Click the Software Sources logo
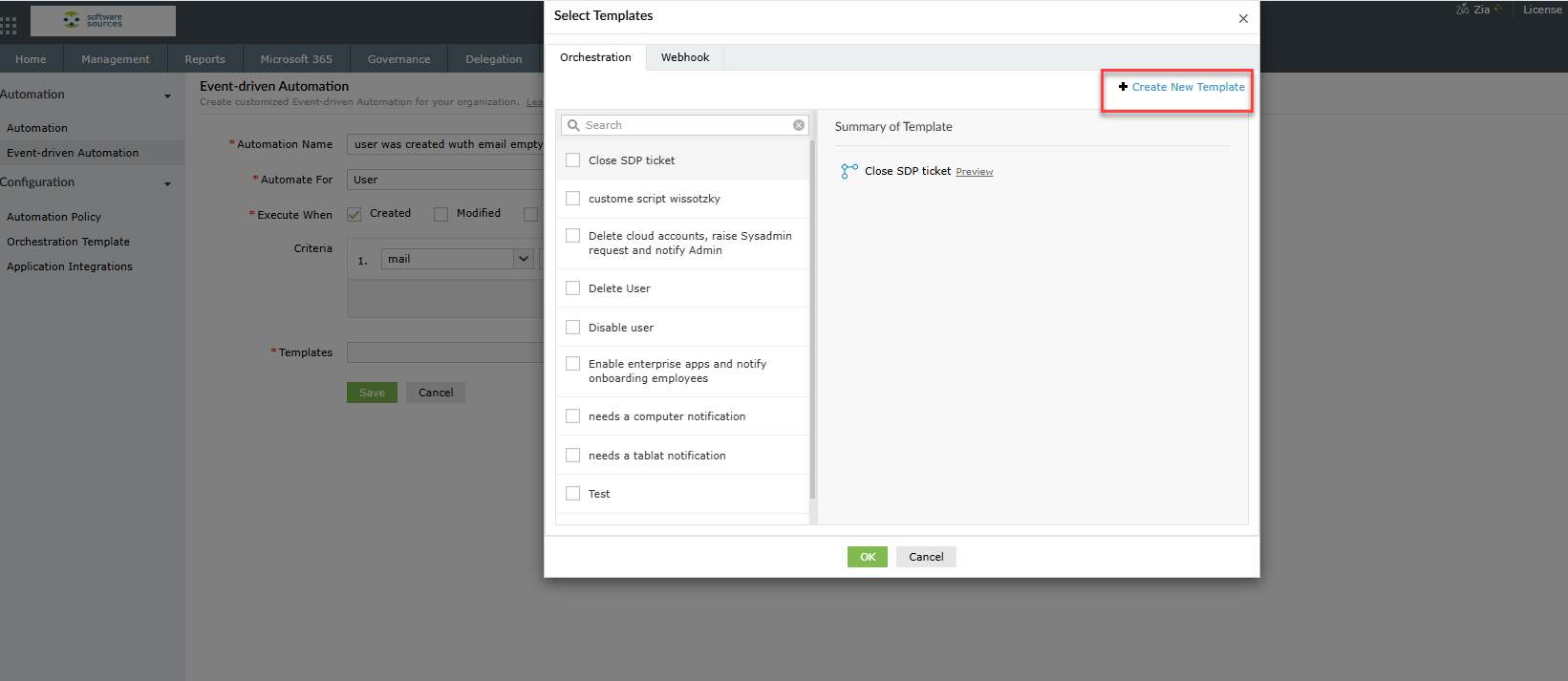Screen dimensions: 1568x681 click(x=103, y=21)
